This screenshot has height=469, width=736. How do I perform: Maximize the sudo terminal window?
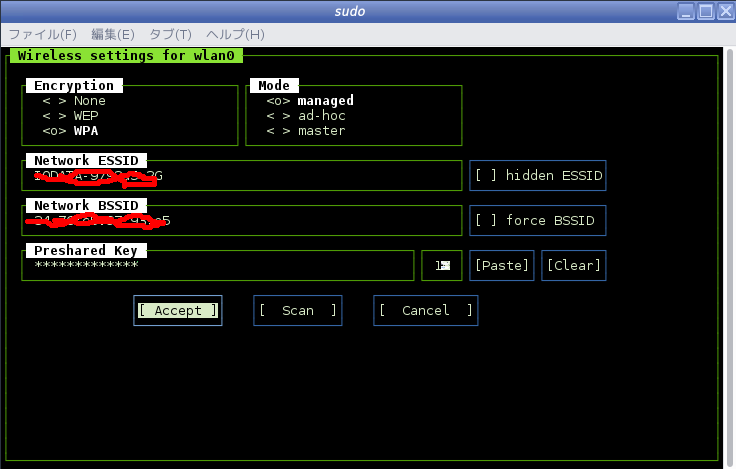tap(705, 11)
